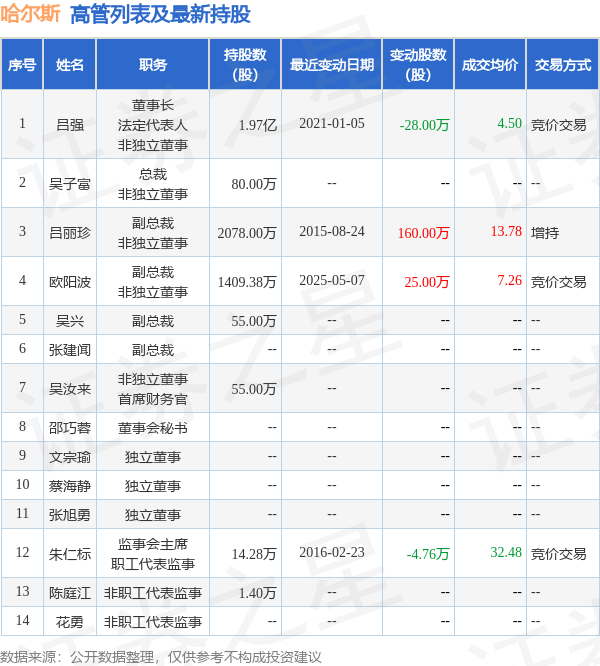Select the 交易方式 column header
This screenshot has height=666, width=600.
pyautogui.click(x=563, y=65)
